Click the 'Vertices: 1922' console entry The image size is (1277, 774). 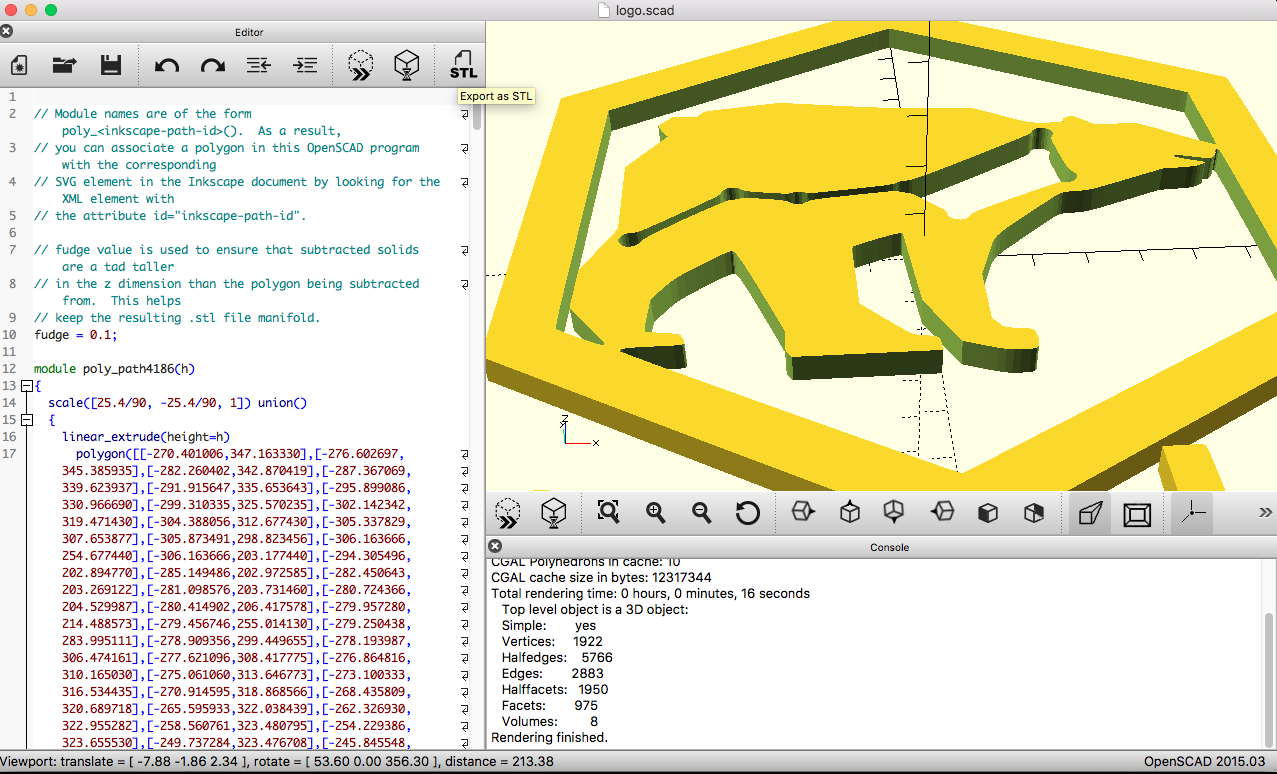(x=552, y=641)
